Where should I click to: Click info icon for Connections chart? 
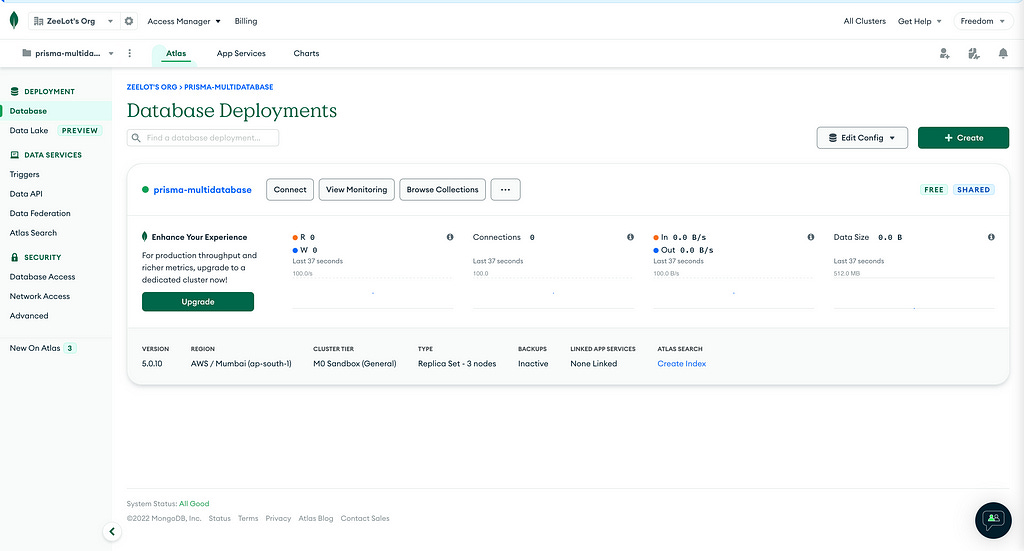(x=630, y=237)
